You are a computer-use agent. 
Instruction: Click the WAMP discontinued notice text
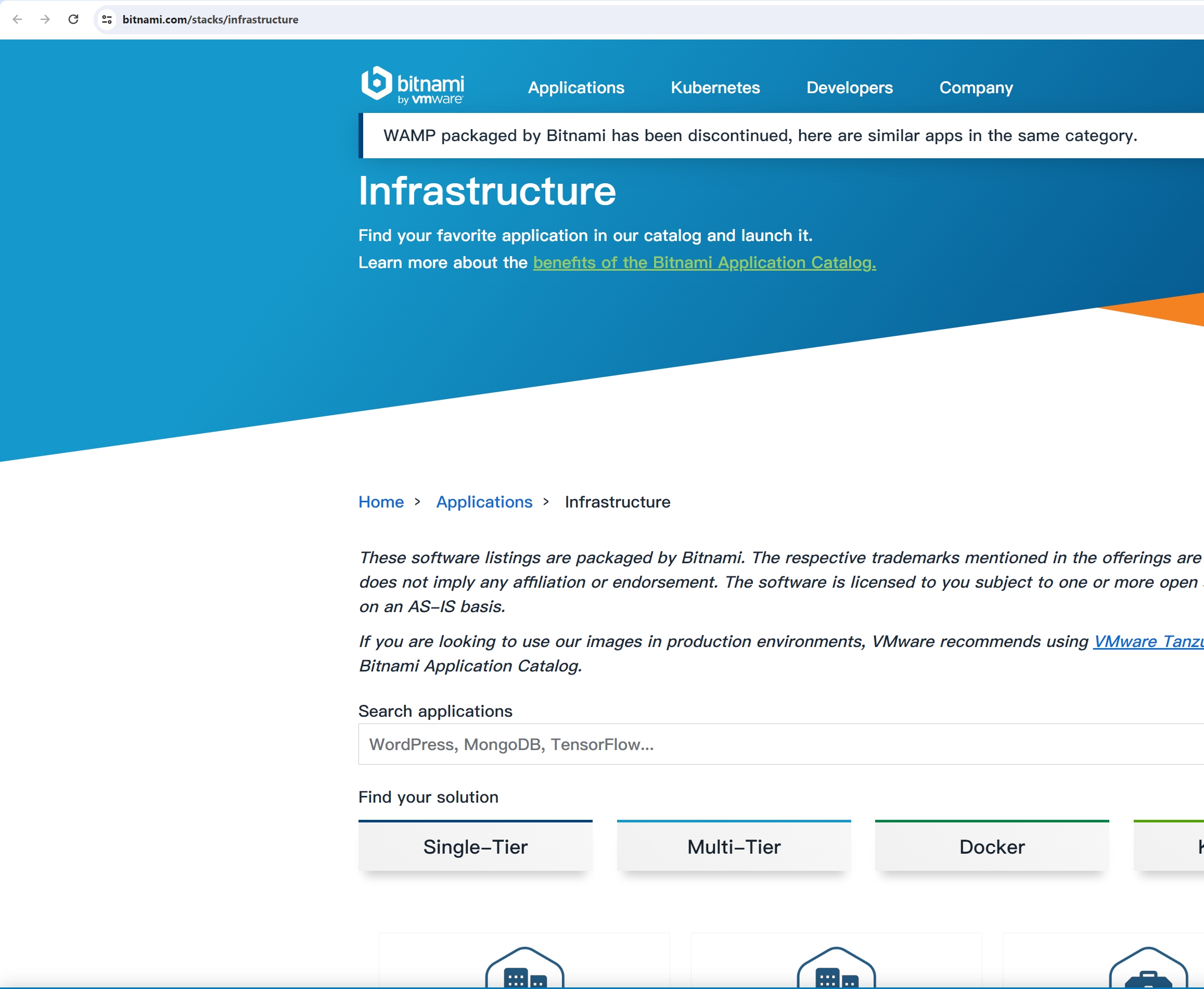[760, 135]
